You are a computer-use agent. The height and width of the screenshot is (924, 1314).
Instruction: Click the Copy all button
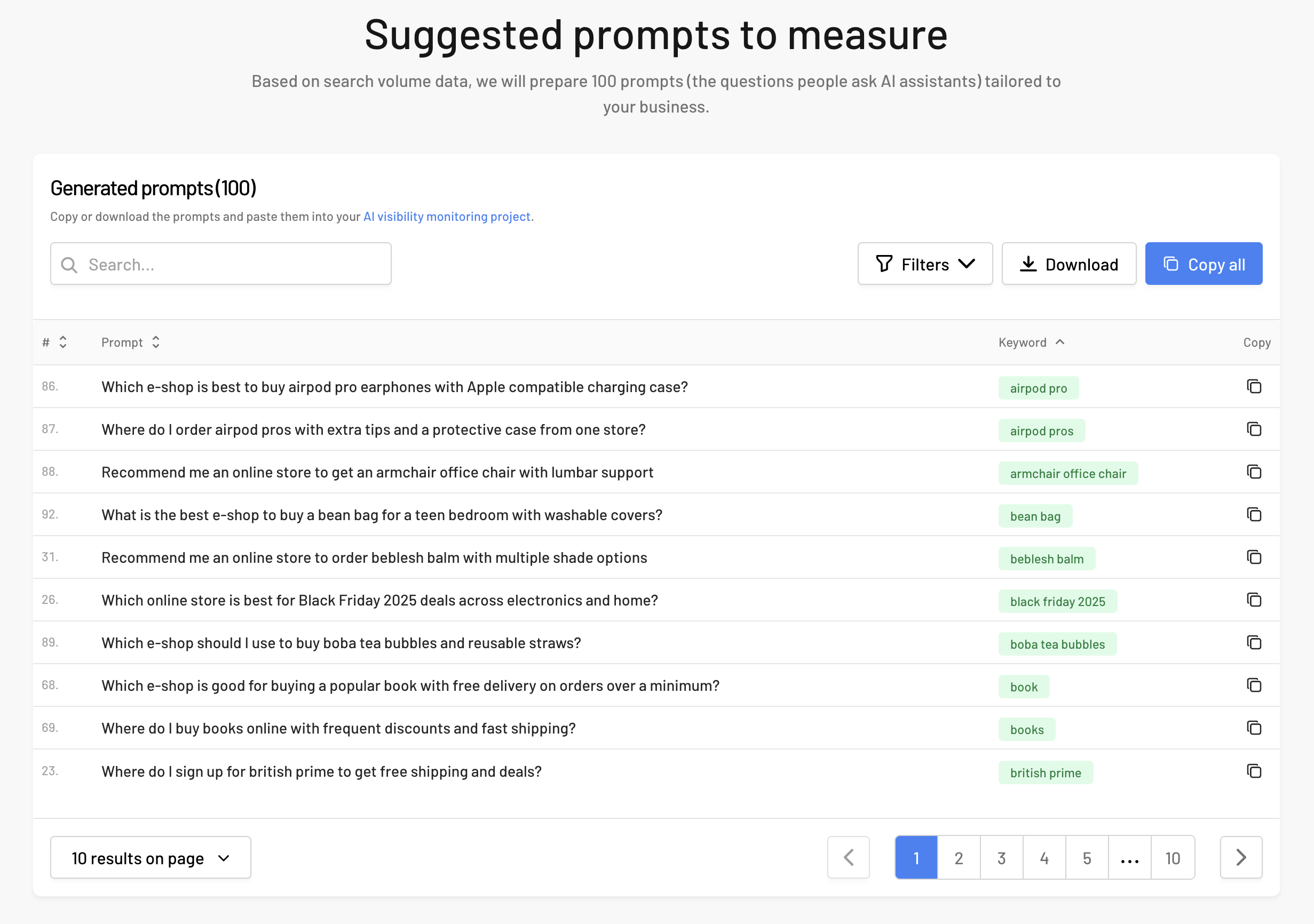pyautogui.click(x=1204, y=264)
